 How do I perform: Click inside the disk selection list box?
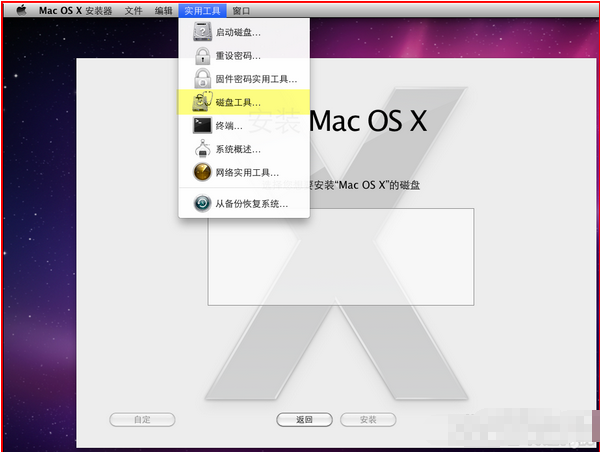pos(341,257)
